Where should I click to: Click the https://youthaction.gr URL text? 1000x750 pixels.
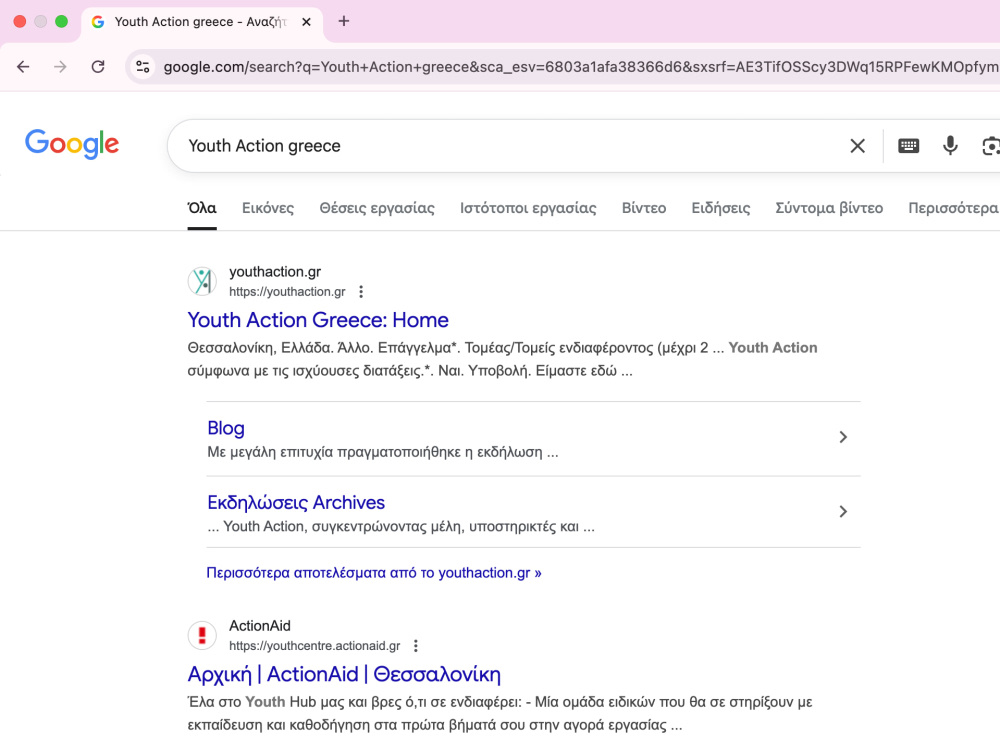(287, 292)
